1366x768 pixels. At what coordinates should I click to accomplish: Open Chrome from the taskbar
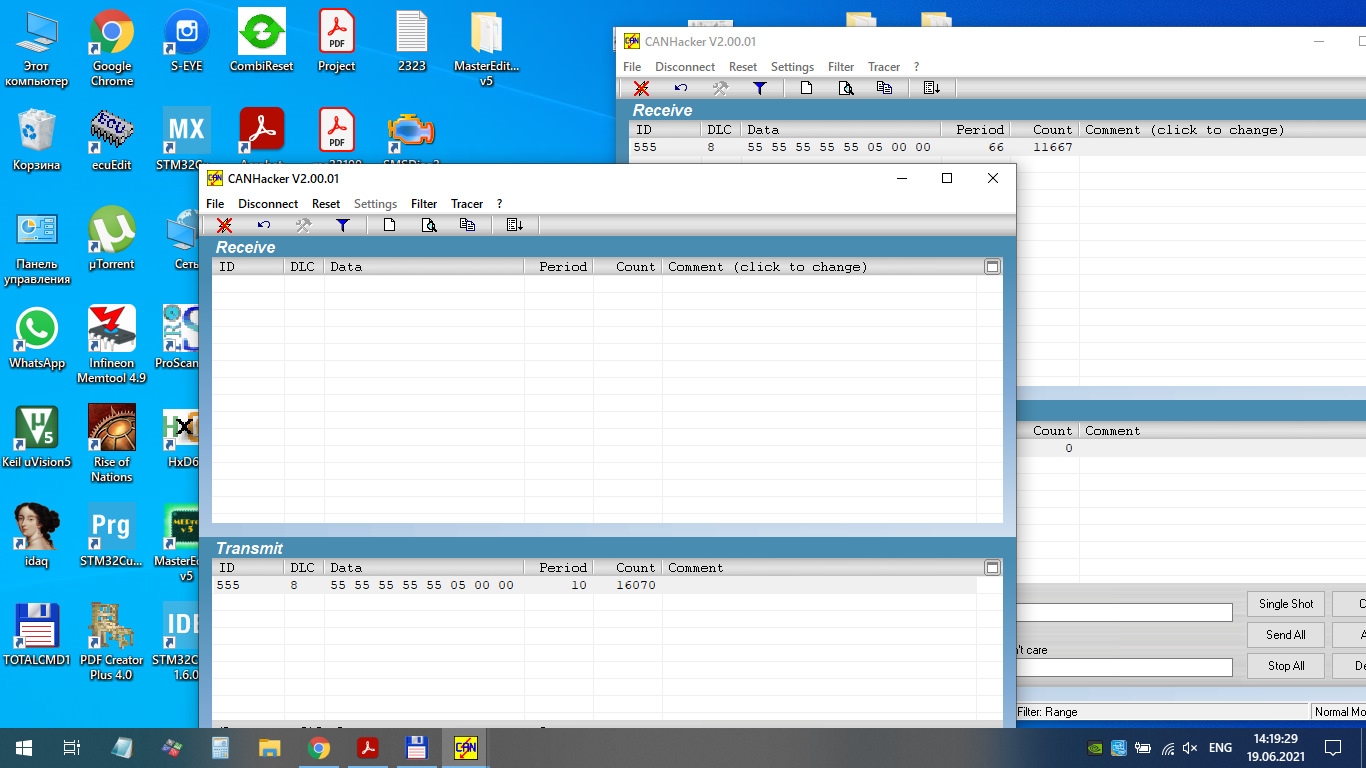point(319,748)
